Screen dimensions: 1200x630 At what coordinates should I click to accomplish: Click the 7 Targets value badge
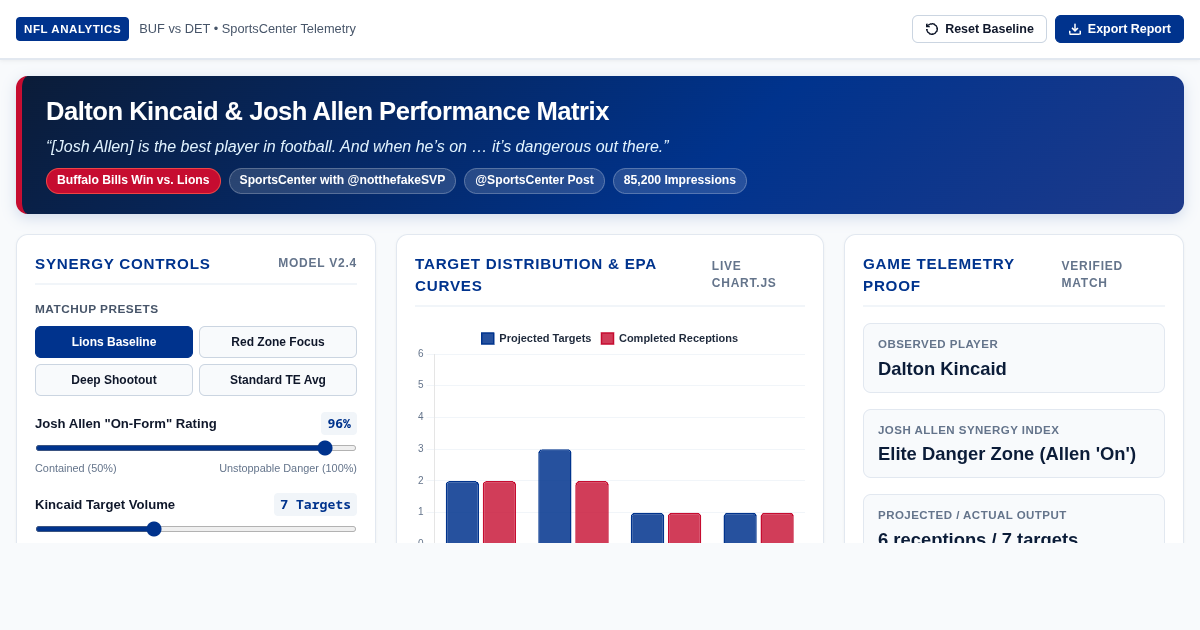315,504
